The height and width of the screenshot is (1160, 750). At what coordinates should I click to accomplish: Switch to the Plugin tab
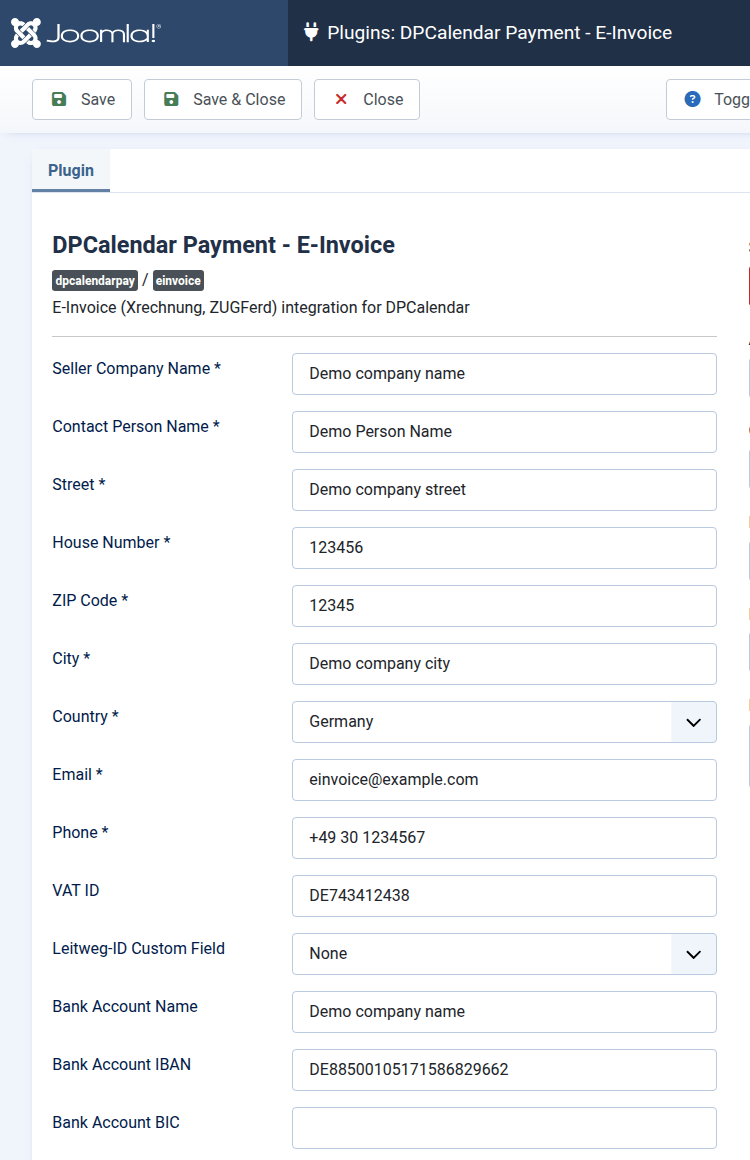click(x=71, y=170)
